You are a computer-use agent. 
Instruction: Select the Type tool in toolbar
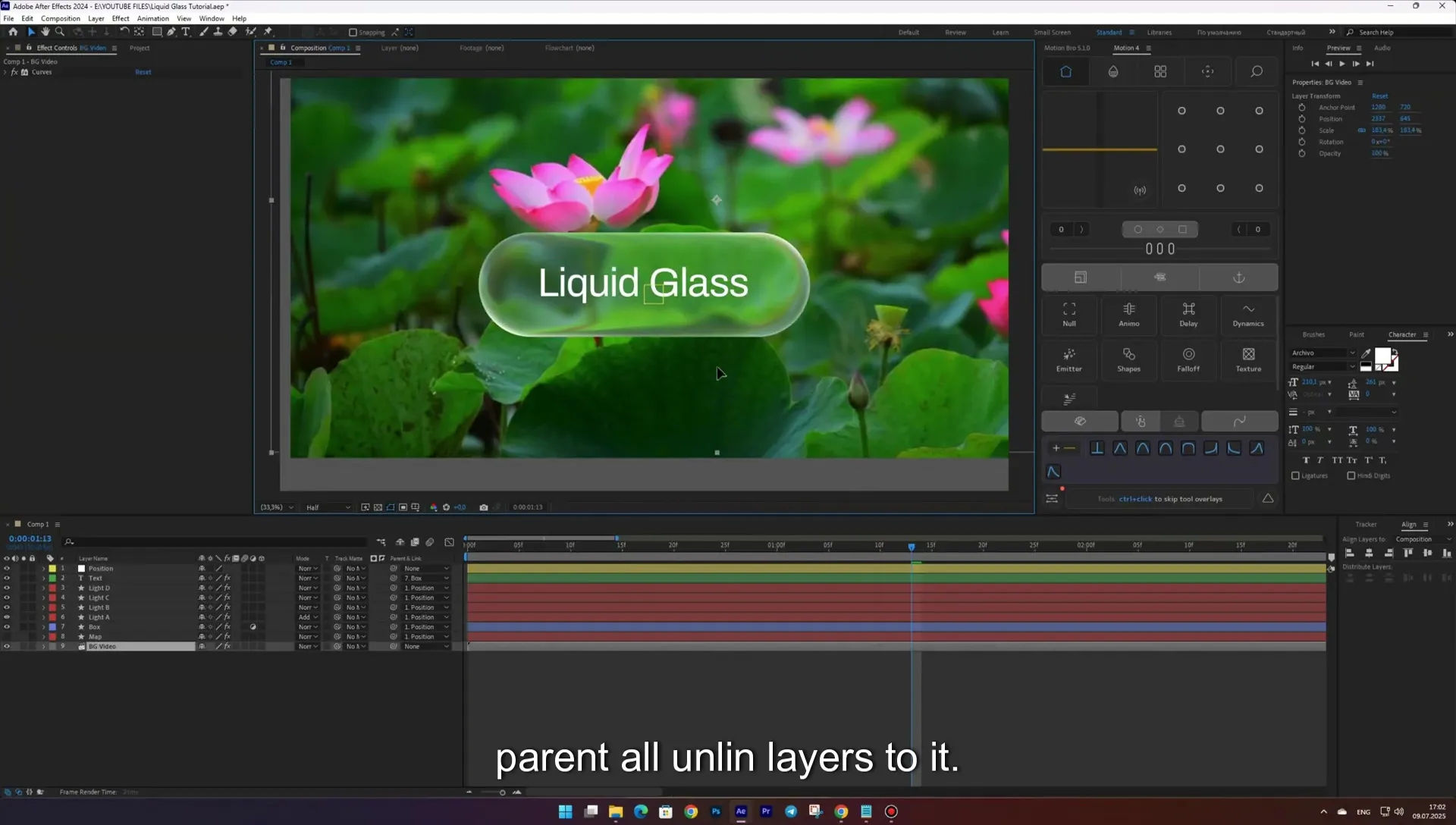(x=186, y=32)
